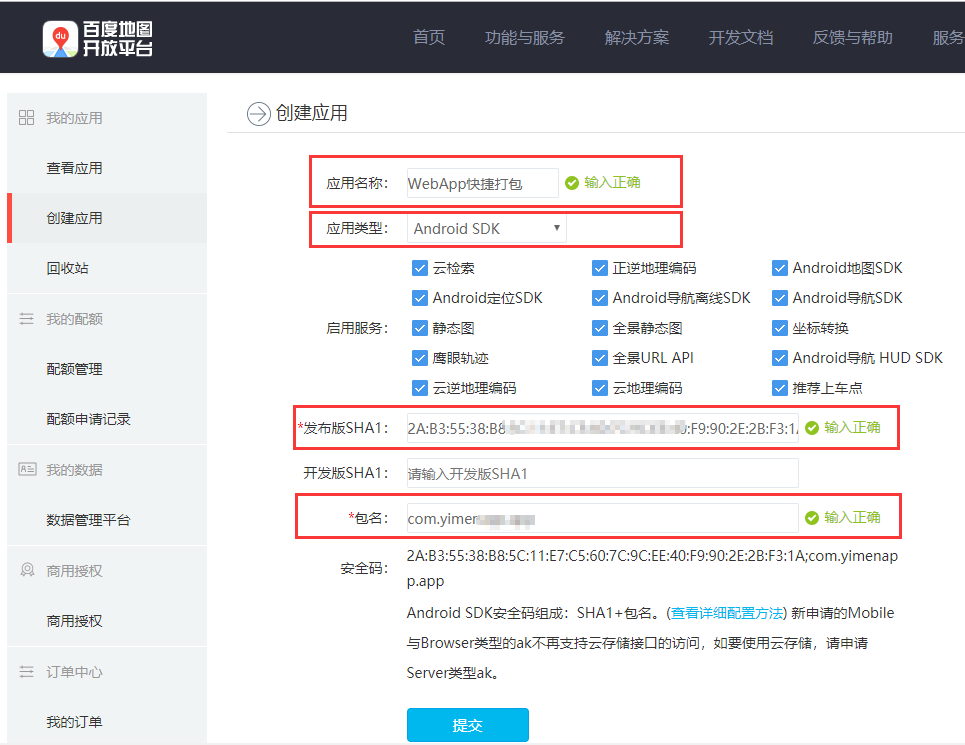Click the 我的应用 grid icon in sidebar
The image size is (965, 745).
tap(27, 118)
